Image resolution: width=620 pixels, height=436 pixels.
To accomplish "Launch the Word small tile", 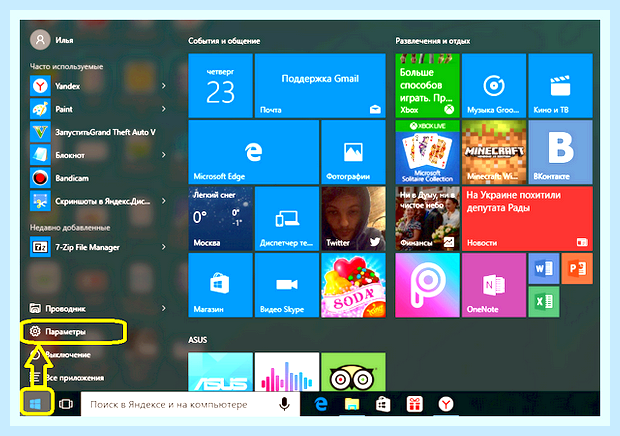I will (x=544, y=268).
